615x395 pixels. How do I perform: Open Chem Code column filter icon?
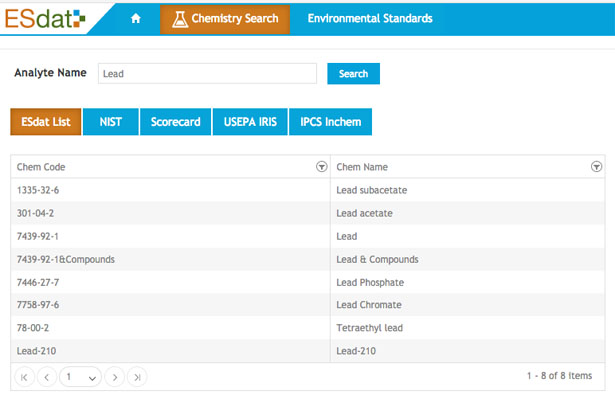click(x=322, y=167)
